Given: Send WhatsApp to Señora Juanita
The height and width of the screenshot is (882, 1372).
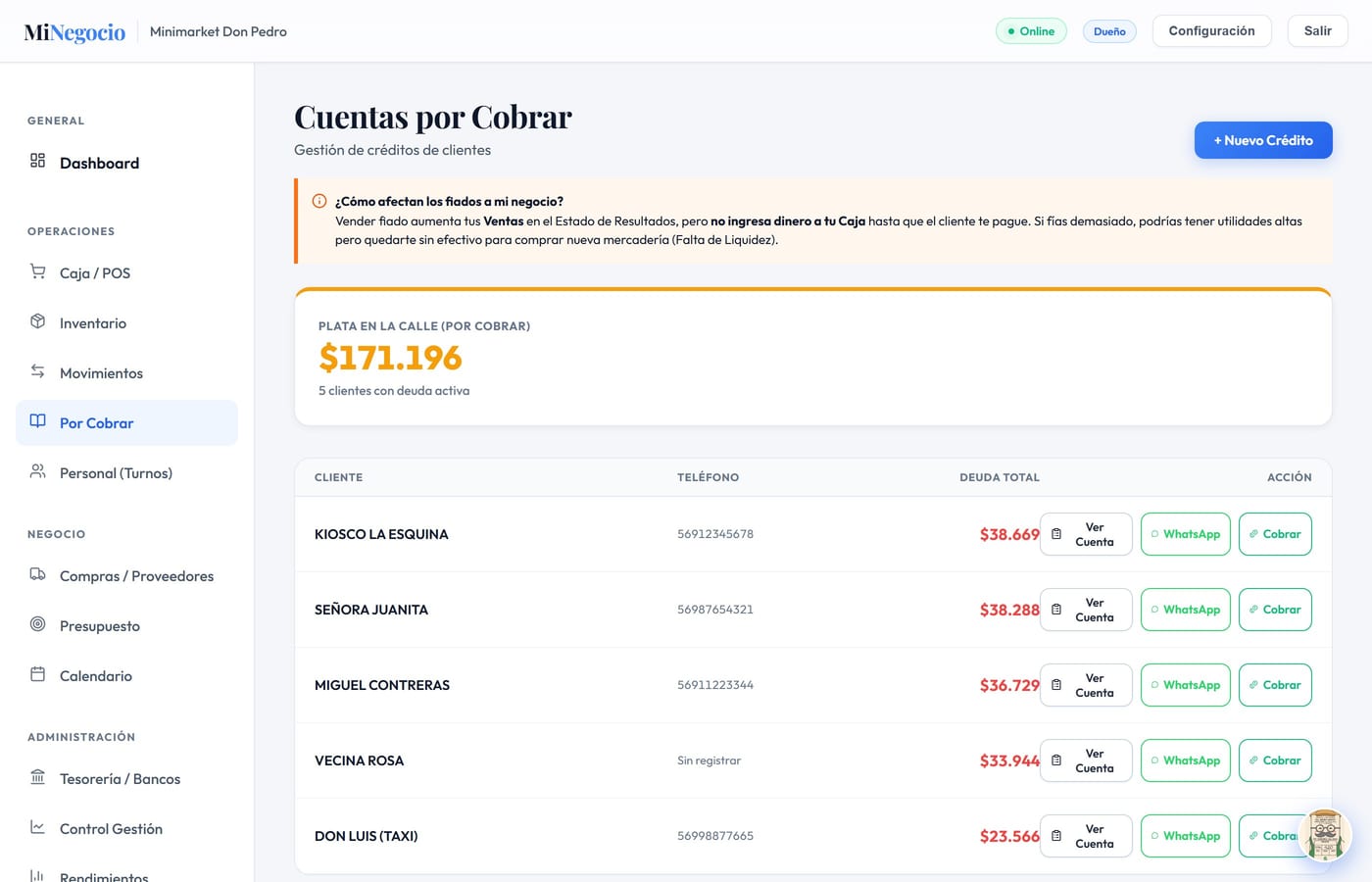Looking at the screenshot, I should pos(1186,610).
